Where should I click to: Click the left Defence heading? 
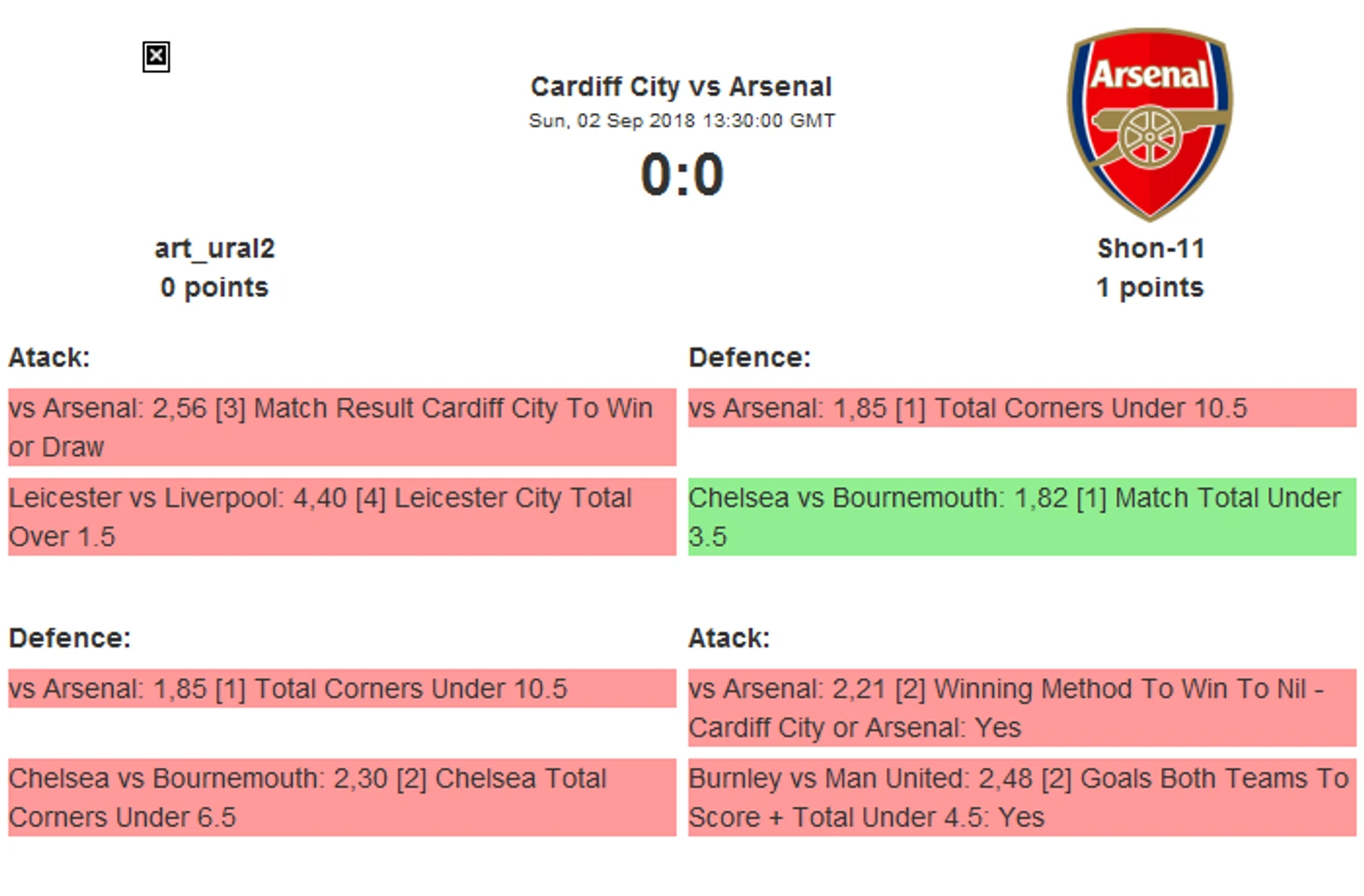click(70, 638)
